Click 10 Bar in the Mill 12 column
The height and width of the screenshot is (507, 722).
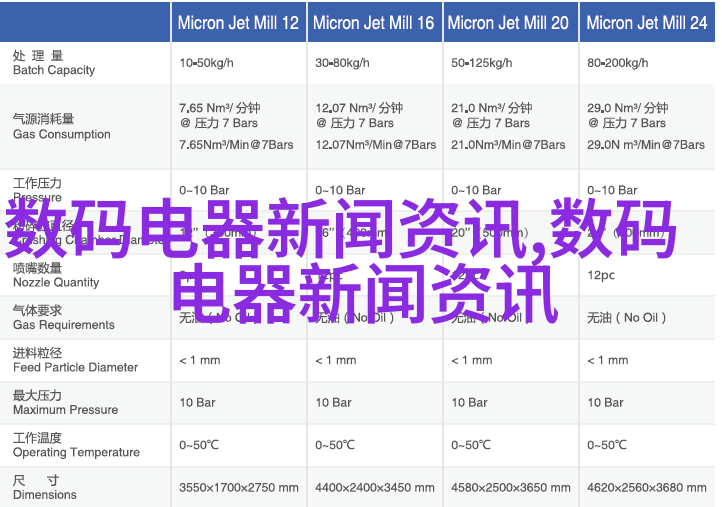point(197,403)
